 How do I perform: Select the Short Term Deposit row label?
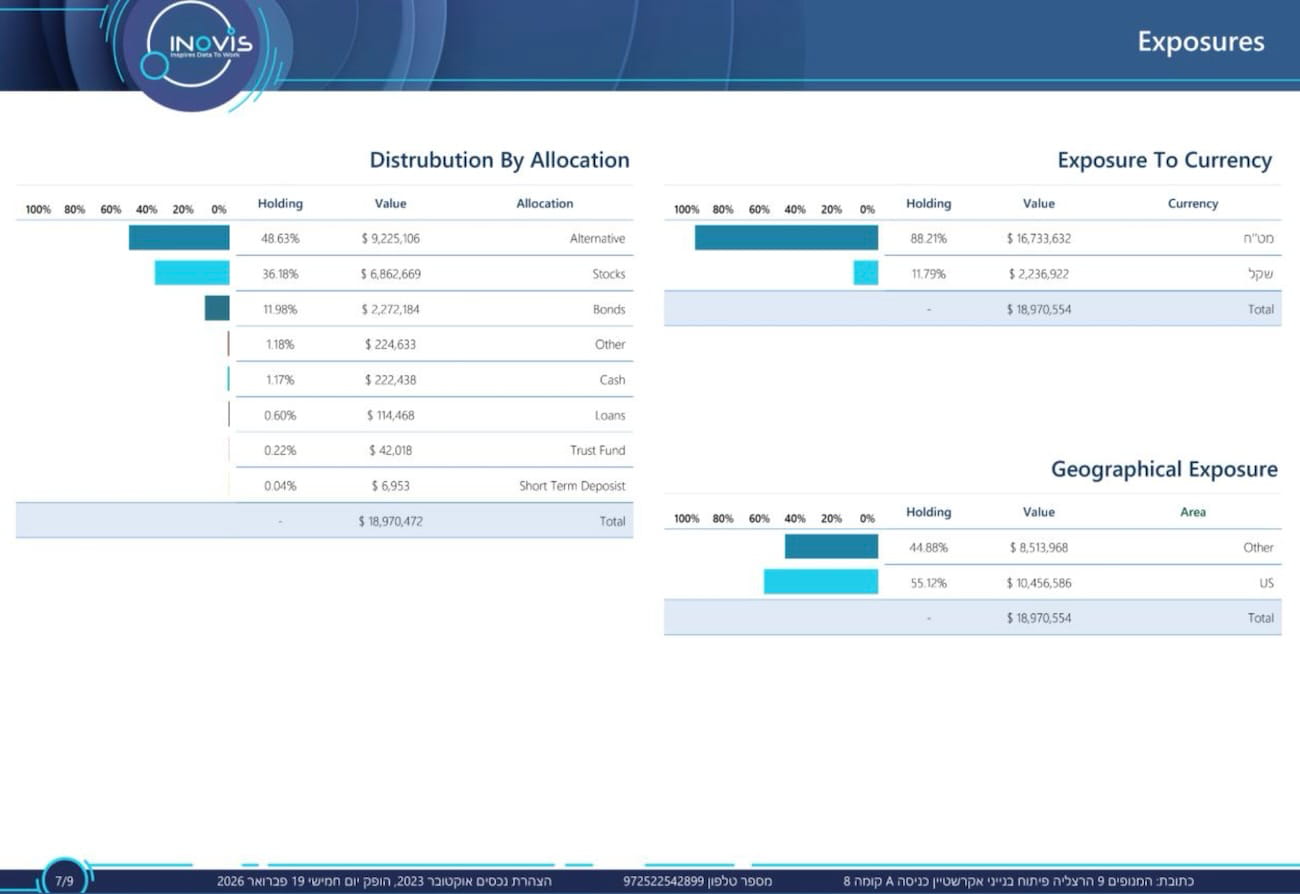pyautogui.click(x=572, y=486)
